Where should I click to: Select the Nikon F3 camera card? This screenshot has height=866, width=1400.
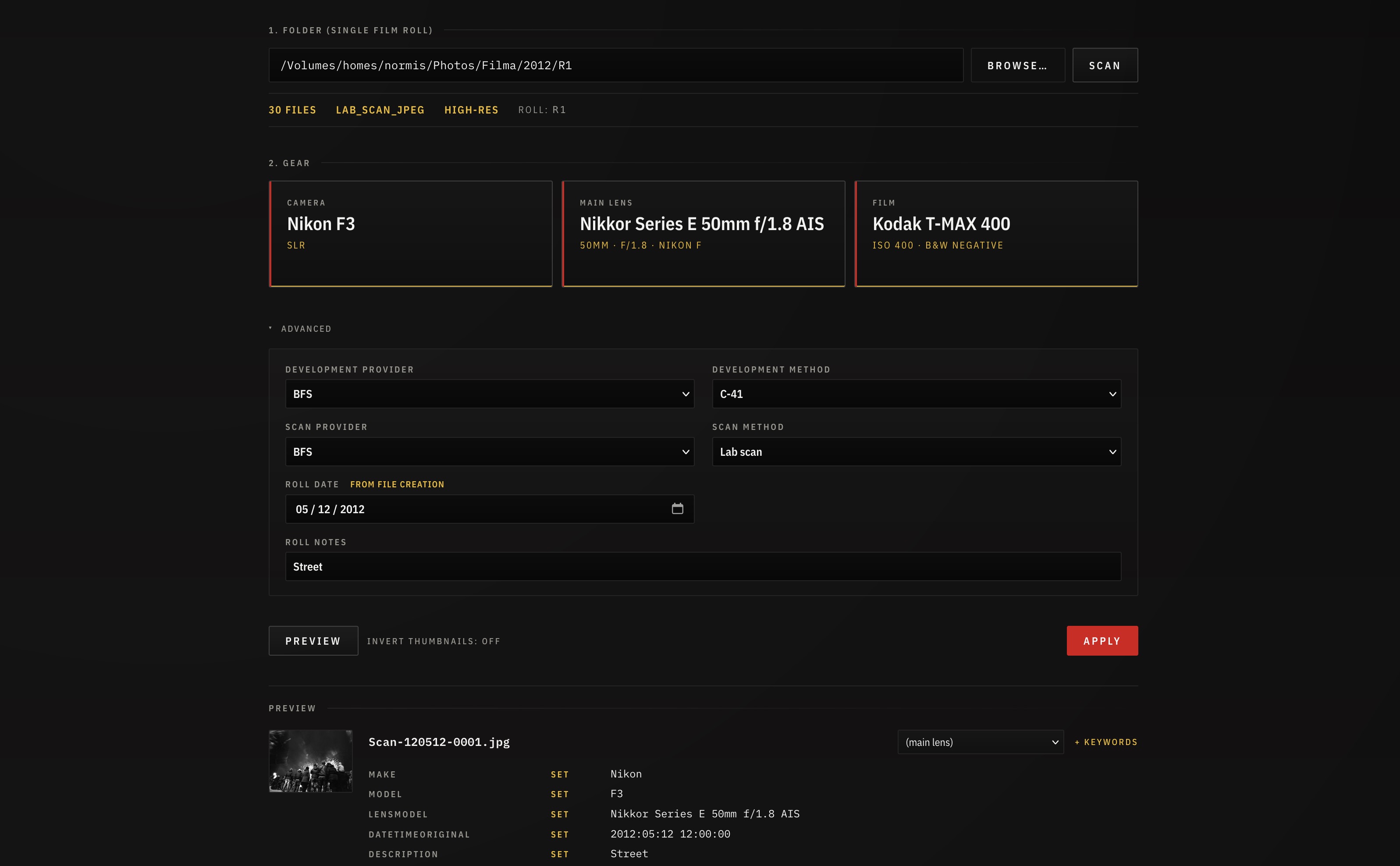(411, 233)
